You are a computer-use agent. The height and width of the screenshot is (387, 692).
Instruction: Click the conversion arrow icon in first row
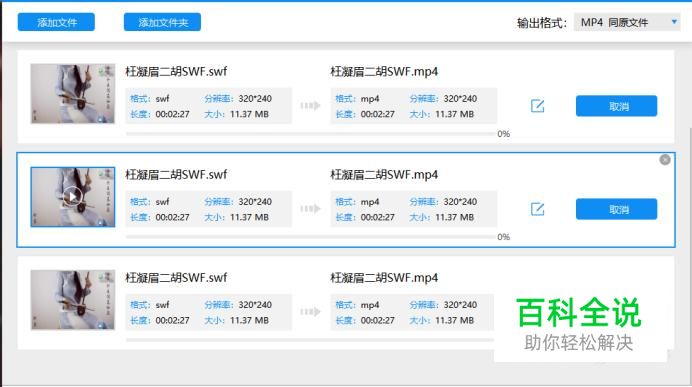coord(310,105)
